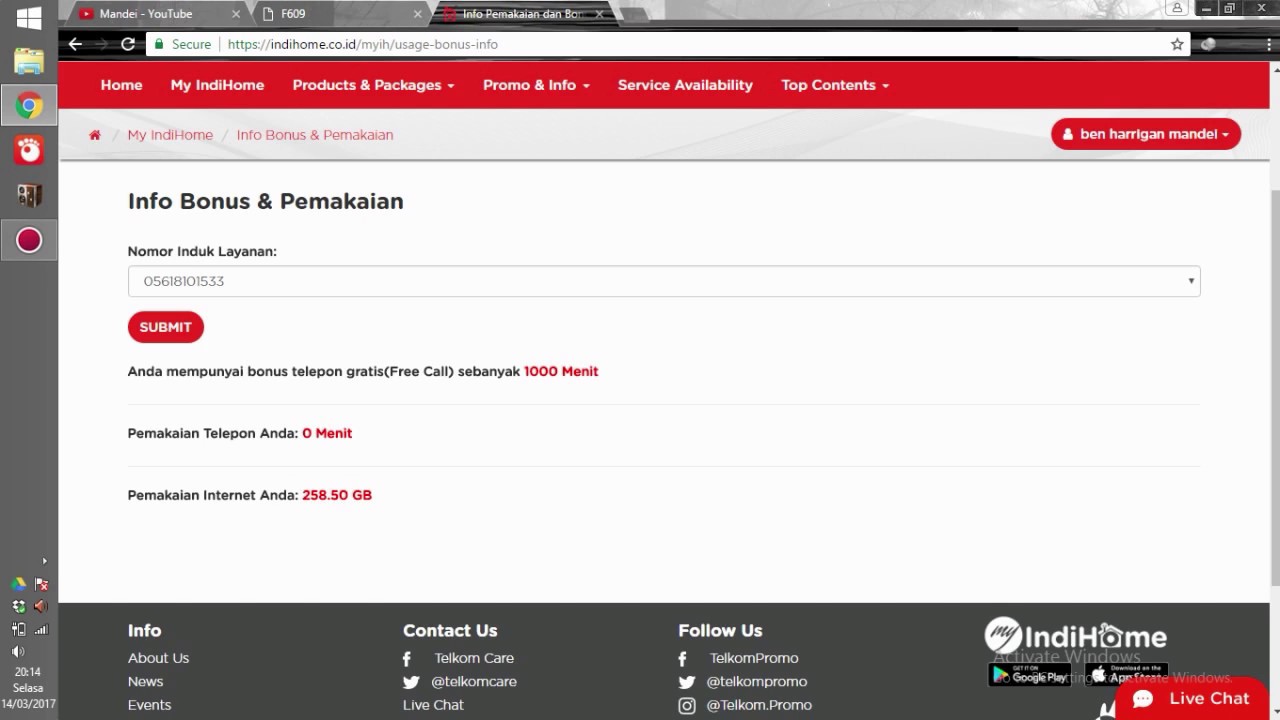Click Info Bonus & Pemakaian breadcrumb
The image size is (1280, 720).
[x=315, y=135]
